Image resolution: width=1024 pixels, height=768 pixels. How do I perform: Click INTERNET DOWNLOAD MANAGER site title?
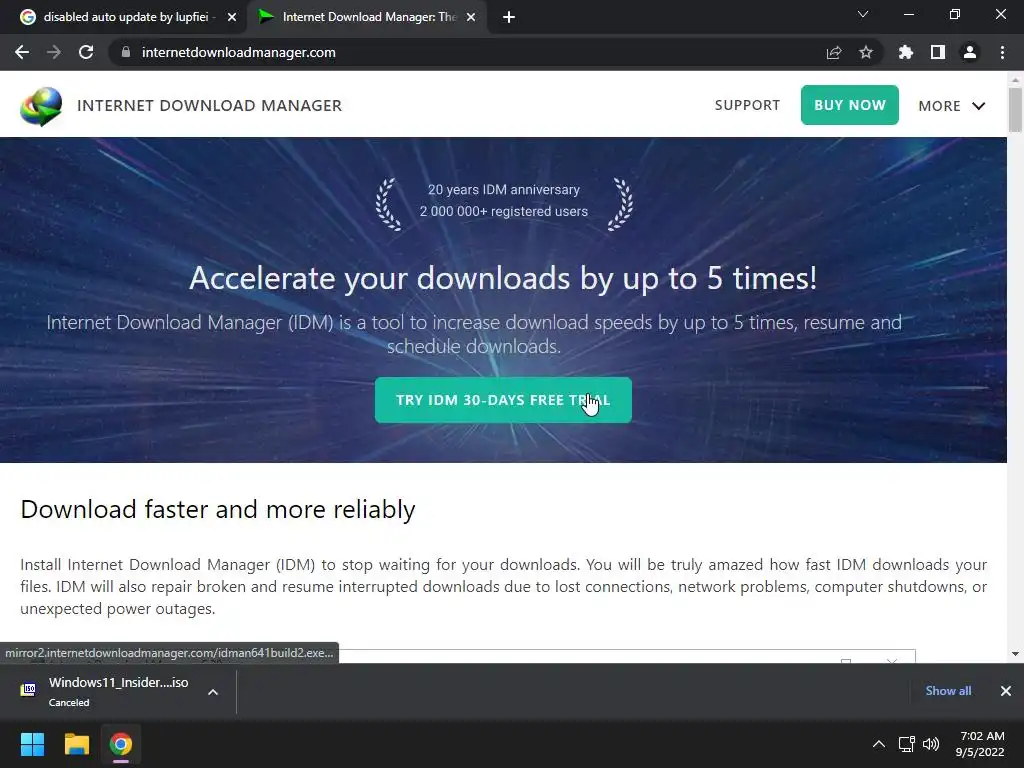[210, 106]
